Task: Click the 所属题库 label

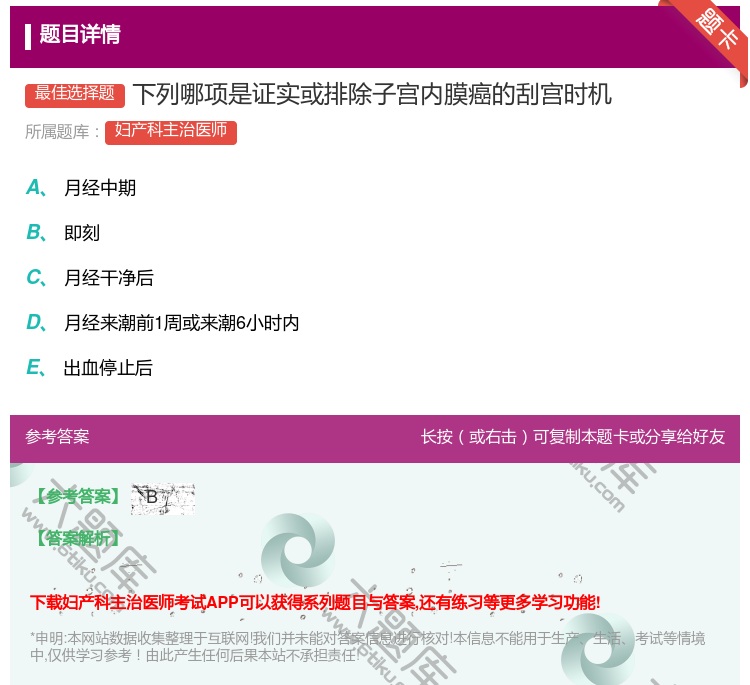Action: tap(63, 132)
